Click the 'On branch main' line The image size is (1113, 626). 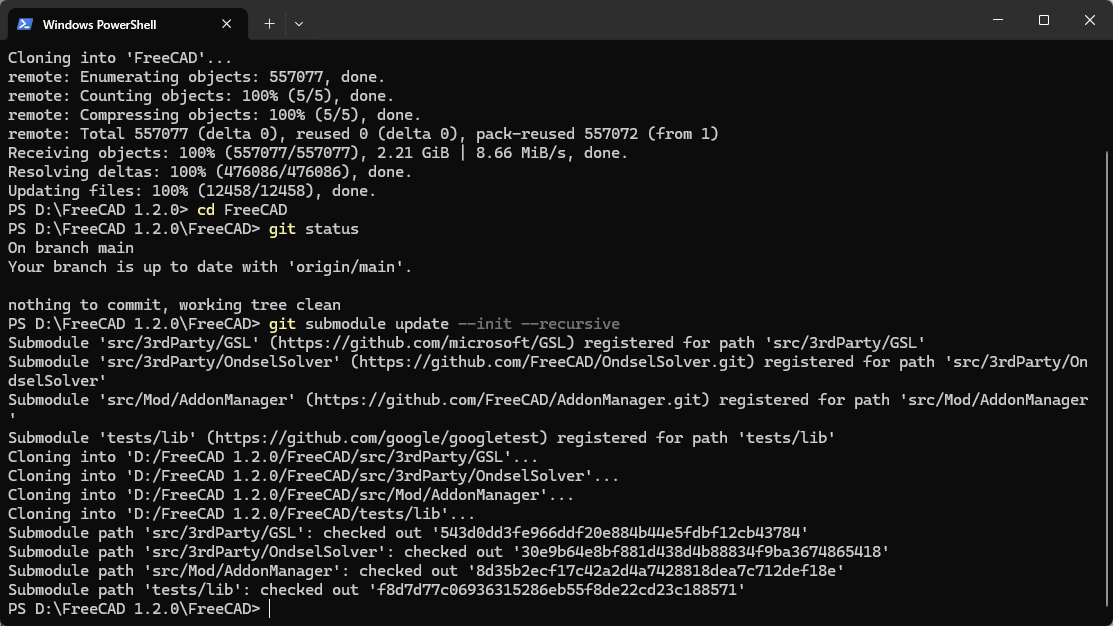click(x=71, y=248)
